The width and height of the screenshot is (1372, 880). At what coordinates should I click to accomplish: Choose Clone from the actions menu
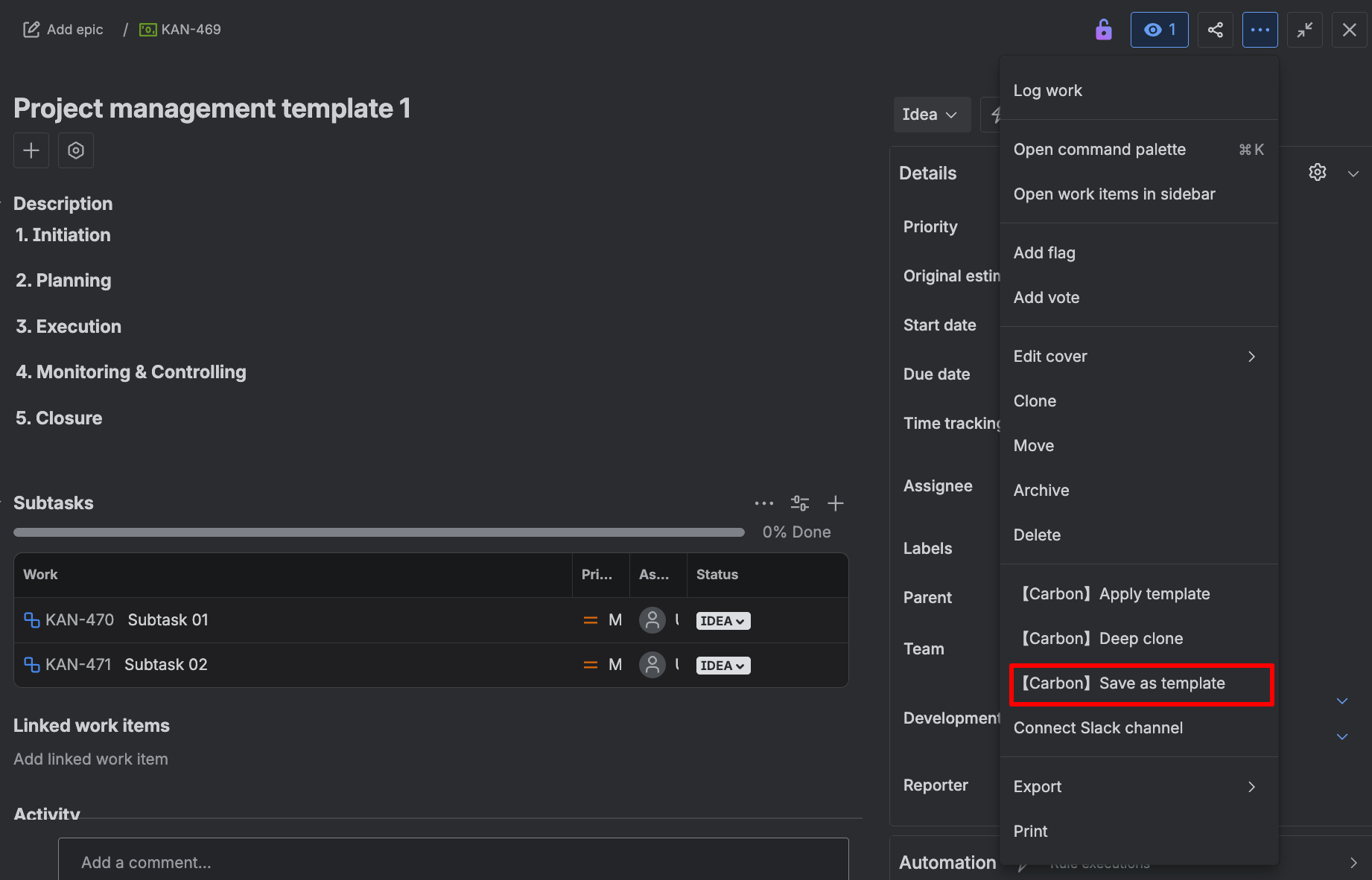1035,401
